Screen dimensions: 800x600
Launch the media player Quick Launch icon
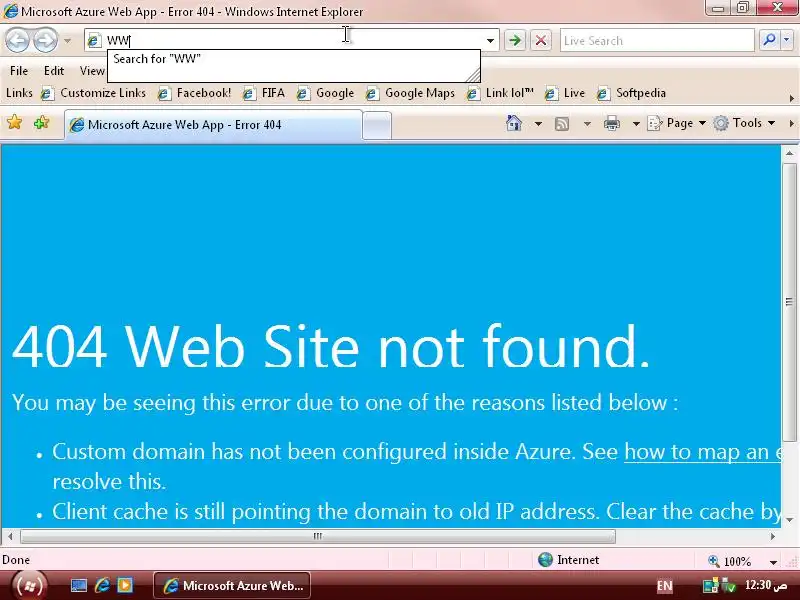125,585
